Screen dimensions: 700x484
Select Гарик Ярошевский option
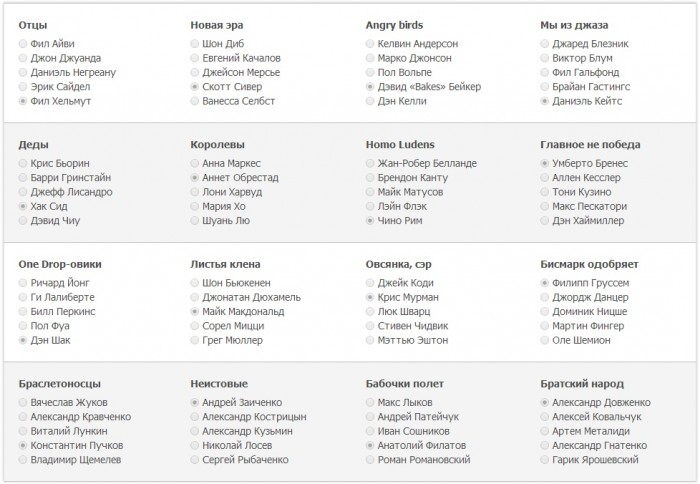point(544,460)
